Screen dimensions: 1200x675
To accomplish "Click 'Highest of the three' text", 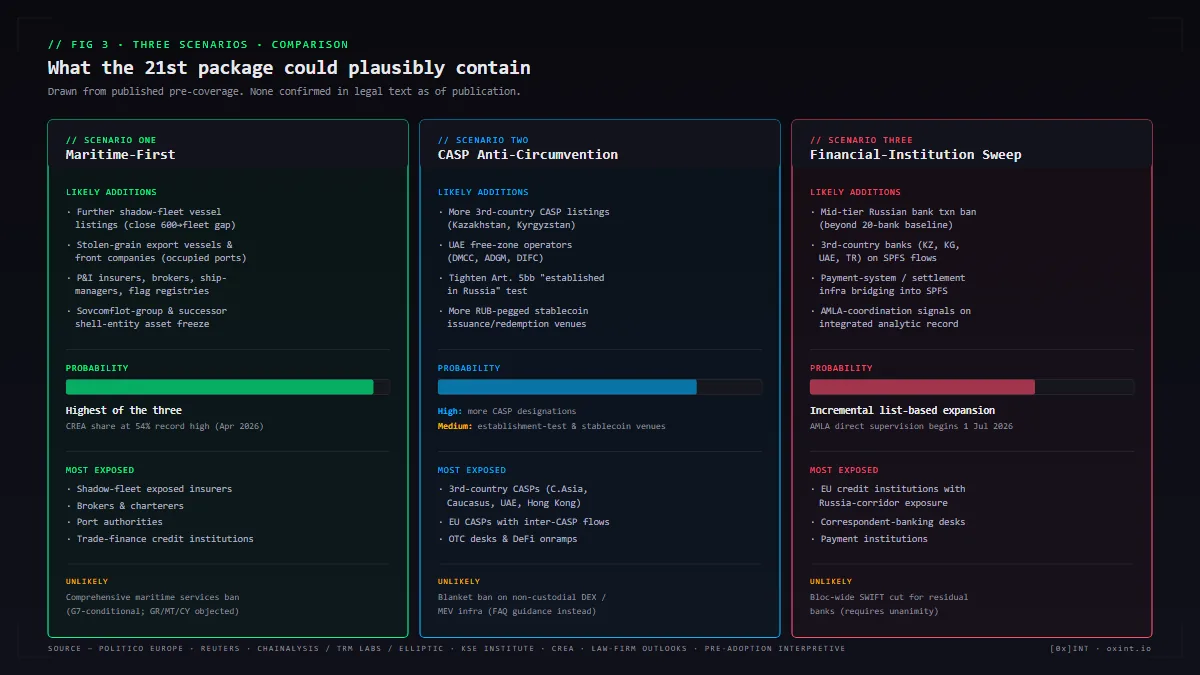I will pos(124,410).
